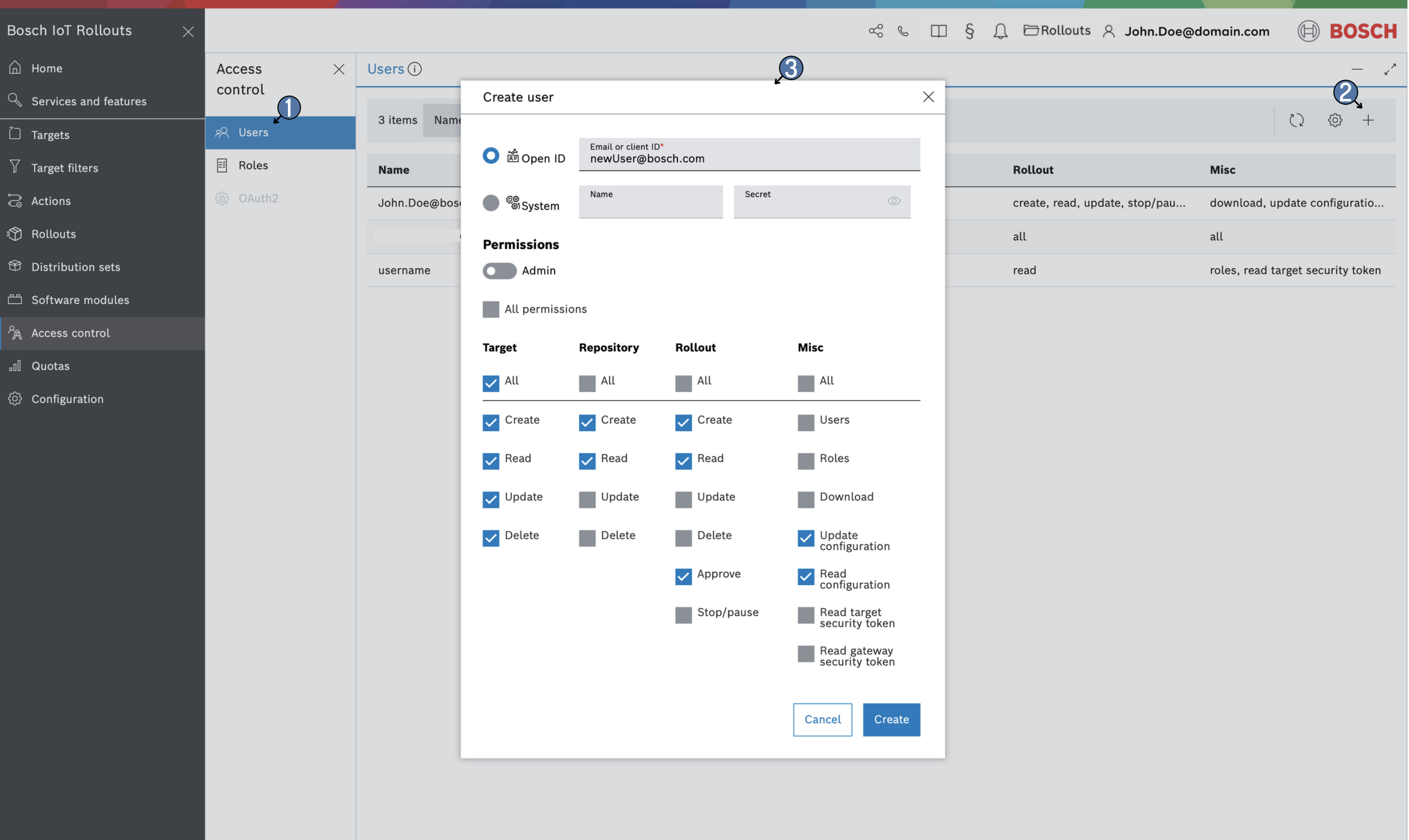
Task: Open the phone contact icon
Action: 903,31
